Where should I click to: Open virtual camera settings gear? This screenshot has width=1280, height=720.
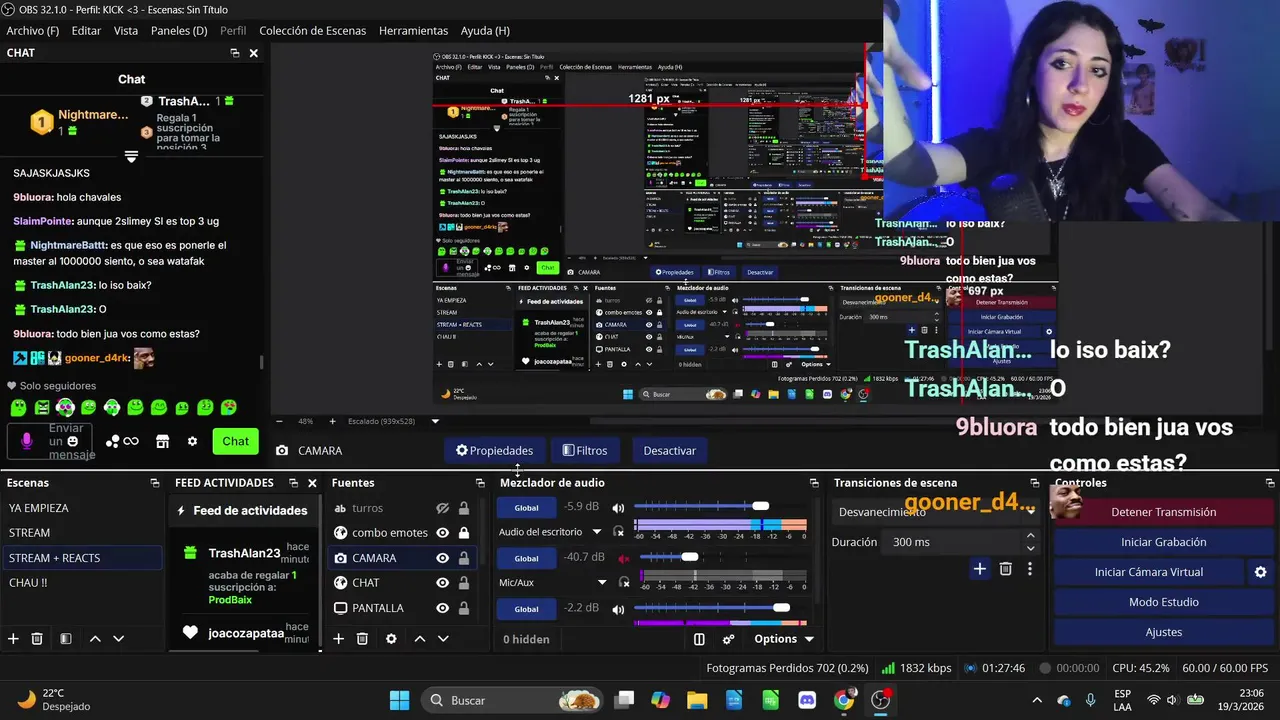point(1260,572)
